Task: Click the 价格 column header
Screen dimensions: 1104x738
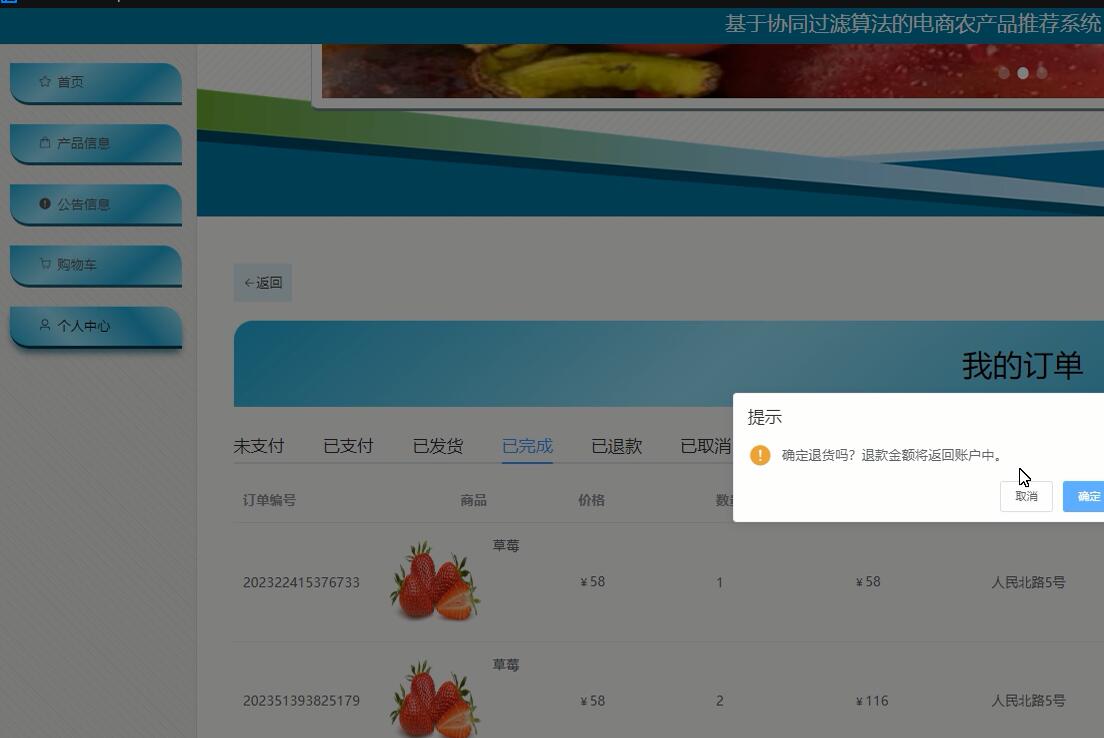Action: tap(591, 500)
